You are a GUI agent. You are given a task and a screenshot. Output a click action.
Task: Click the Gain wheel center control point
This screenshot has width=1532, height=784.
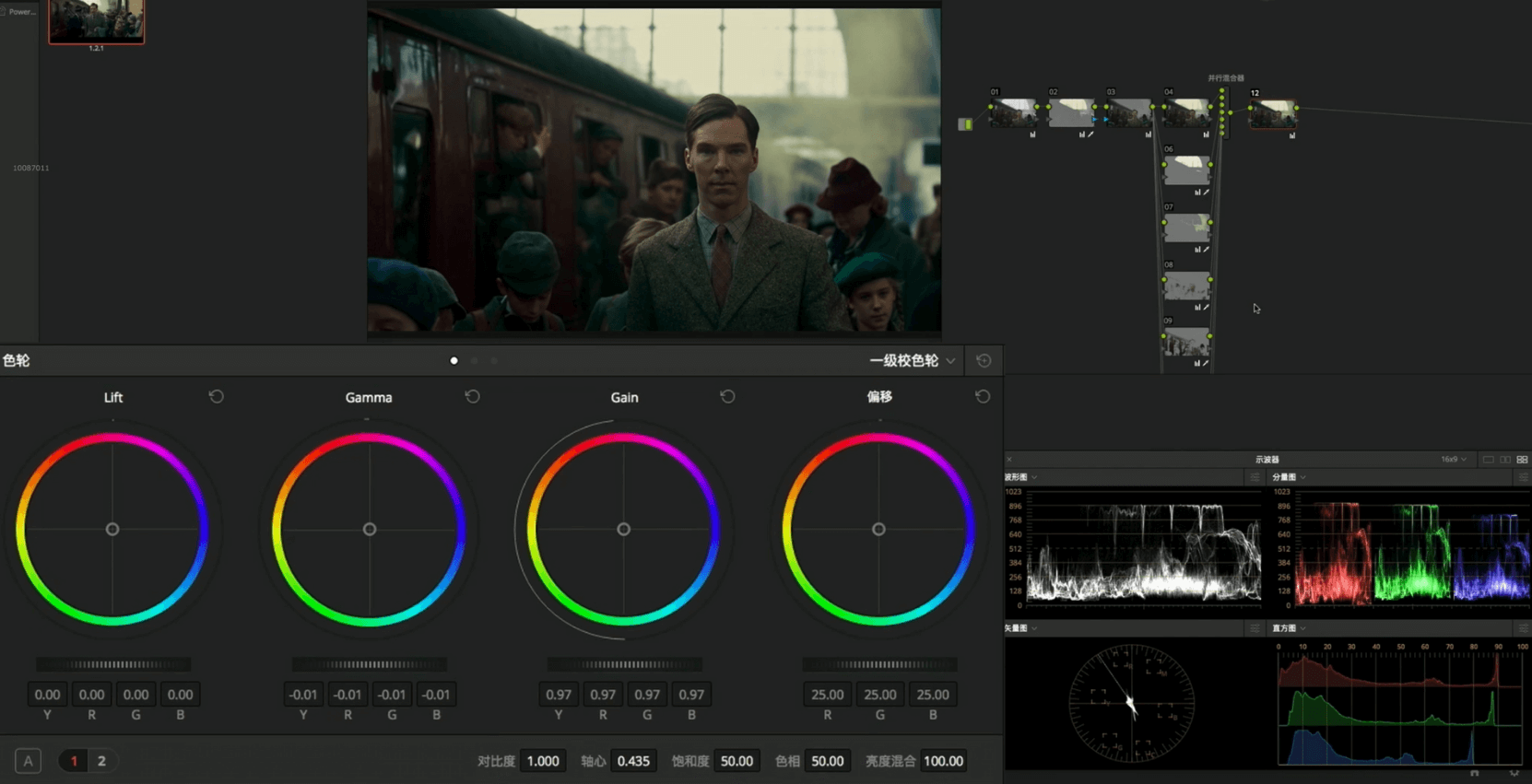624,529
